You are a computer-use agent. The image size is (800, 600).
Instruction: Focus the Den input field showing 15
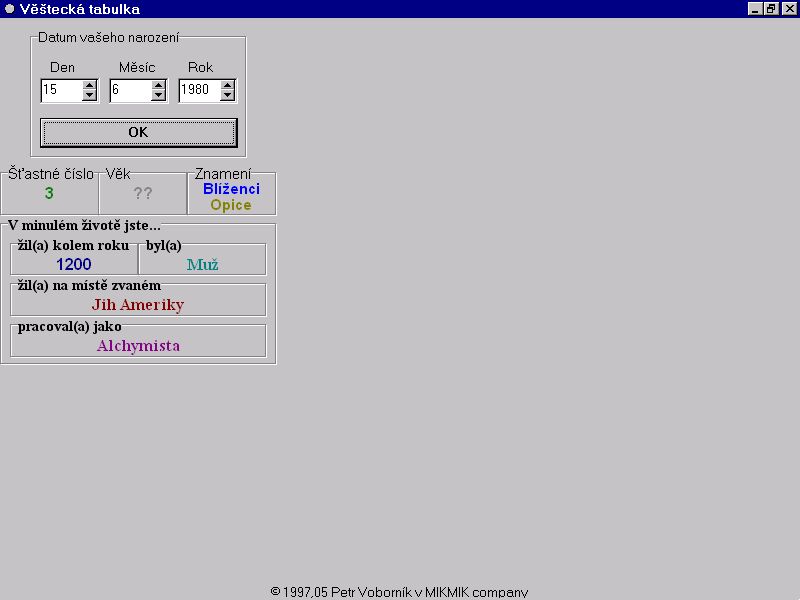[x=61, y=91]
